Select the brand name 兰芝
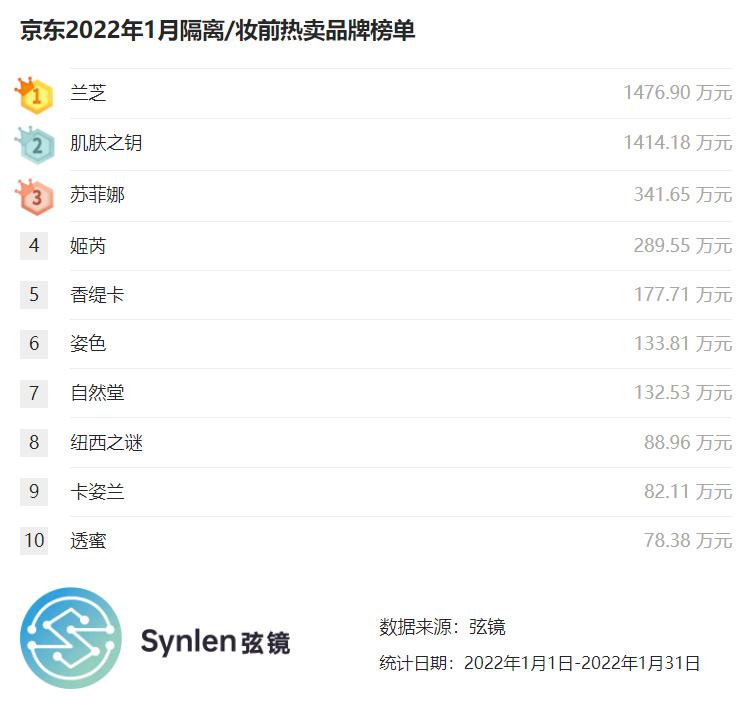This screenshot has height=701, width=751. click(88, 93)
